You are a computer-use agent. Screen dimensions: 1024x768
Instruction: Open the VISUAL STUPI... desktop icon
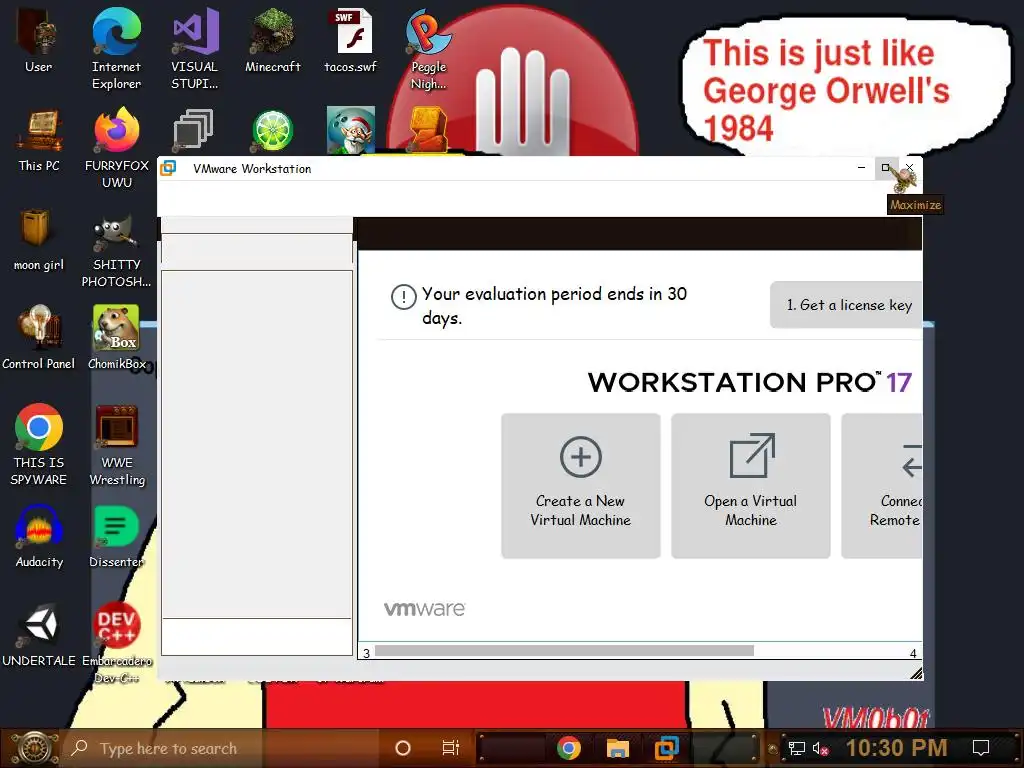195,49
